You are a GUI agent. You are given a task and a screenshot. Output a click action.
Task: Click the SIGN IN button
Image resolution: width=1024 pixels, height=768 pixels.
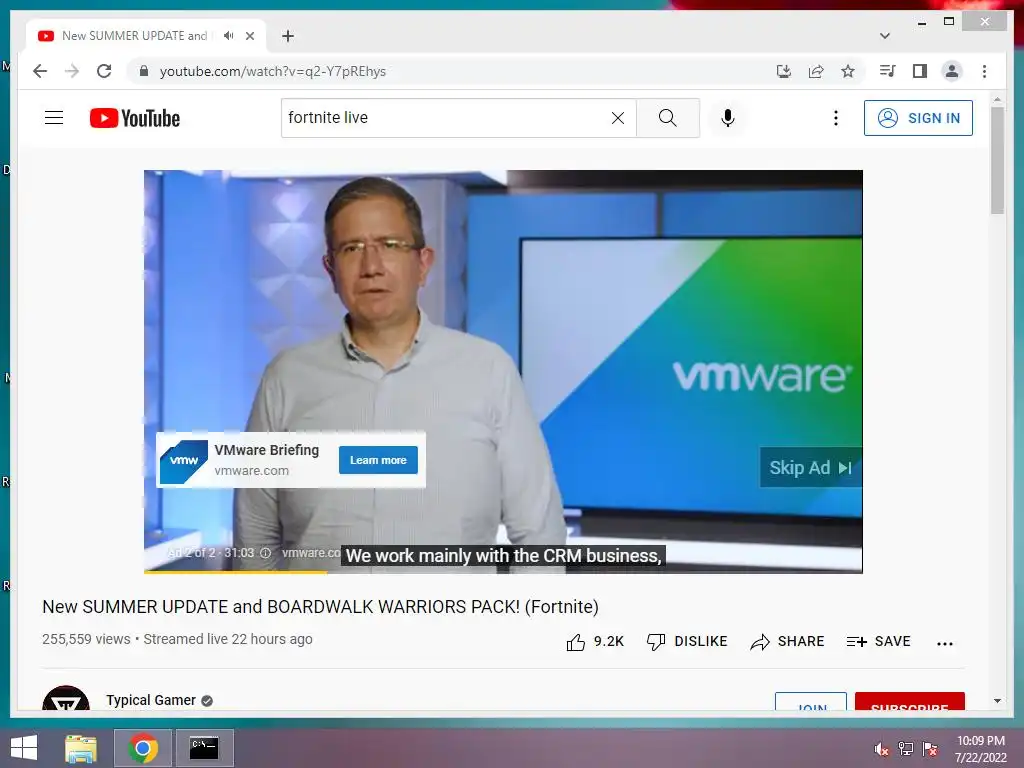918,118
